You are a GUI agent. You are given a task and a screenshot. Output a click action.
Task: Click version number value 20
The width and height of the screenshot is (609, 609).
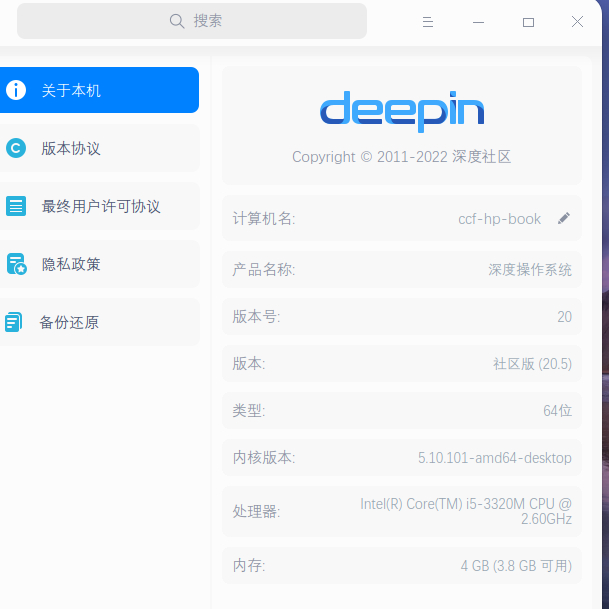564,317
